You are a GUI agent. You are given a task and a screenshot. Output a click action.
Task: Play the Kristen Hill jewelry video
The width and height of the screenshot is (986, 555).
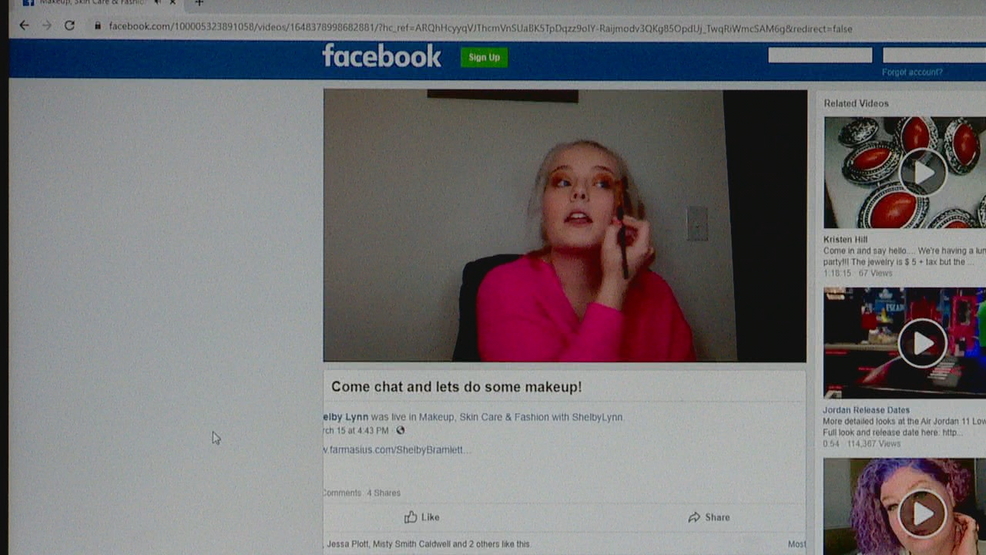tap(921, 173)
